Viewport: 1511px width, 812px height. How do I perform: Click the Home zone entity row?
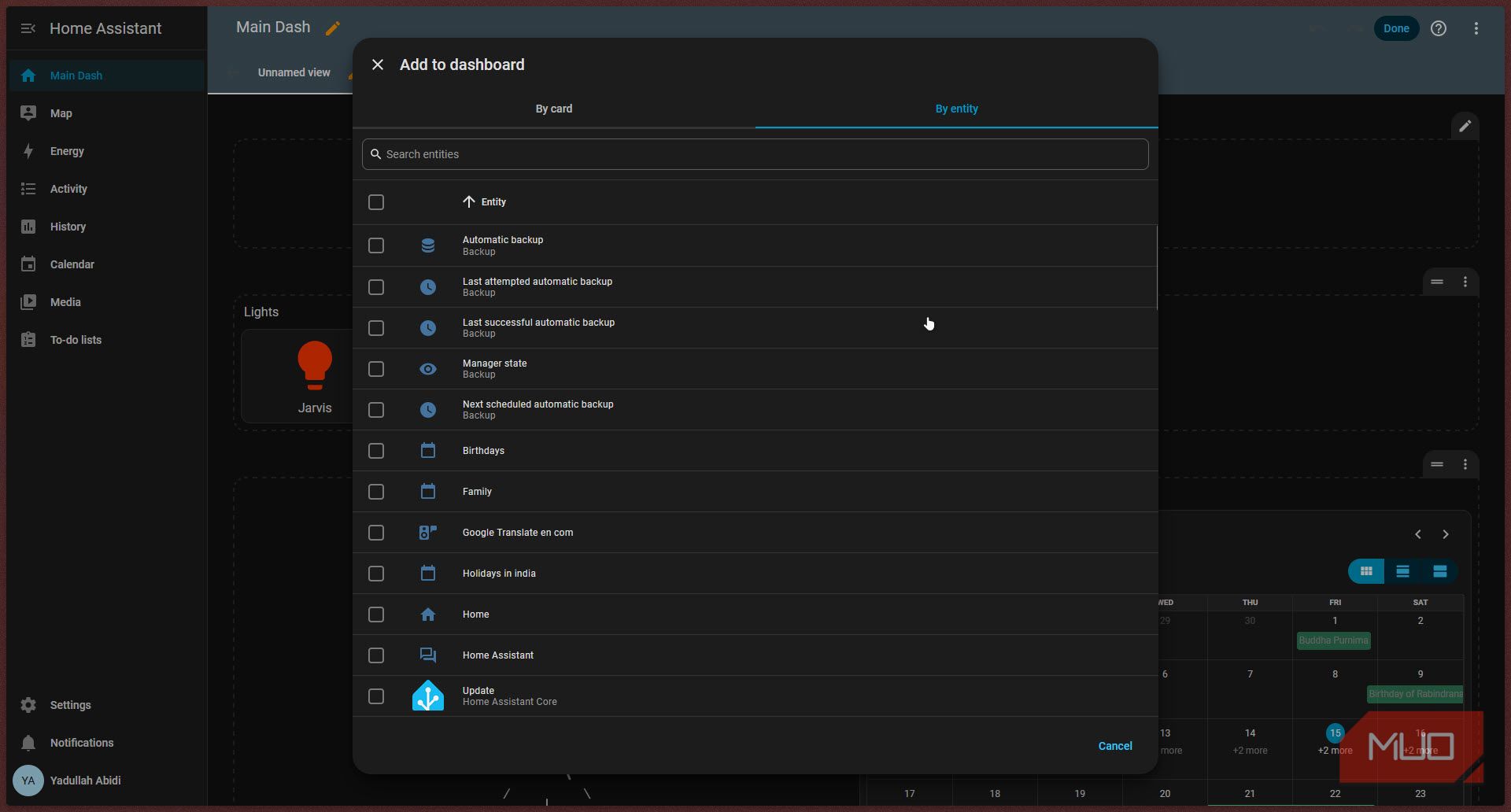[755, 615]
